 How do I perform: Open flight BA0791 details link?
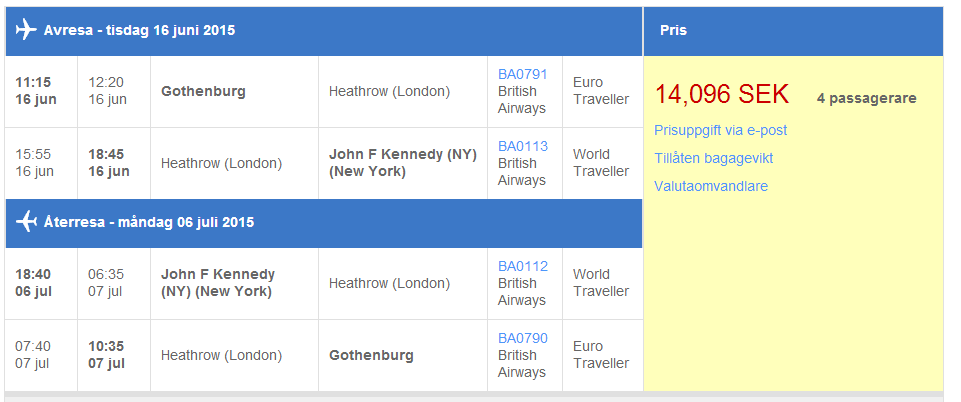tap(522, 74)
